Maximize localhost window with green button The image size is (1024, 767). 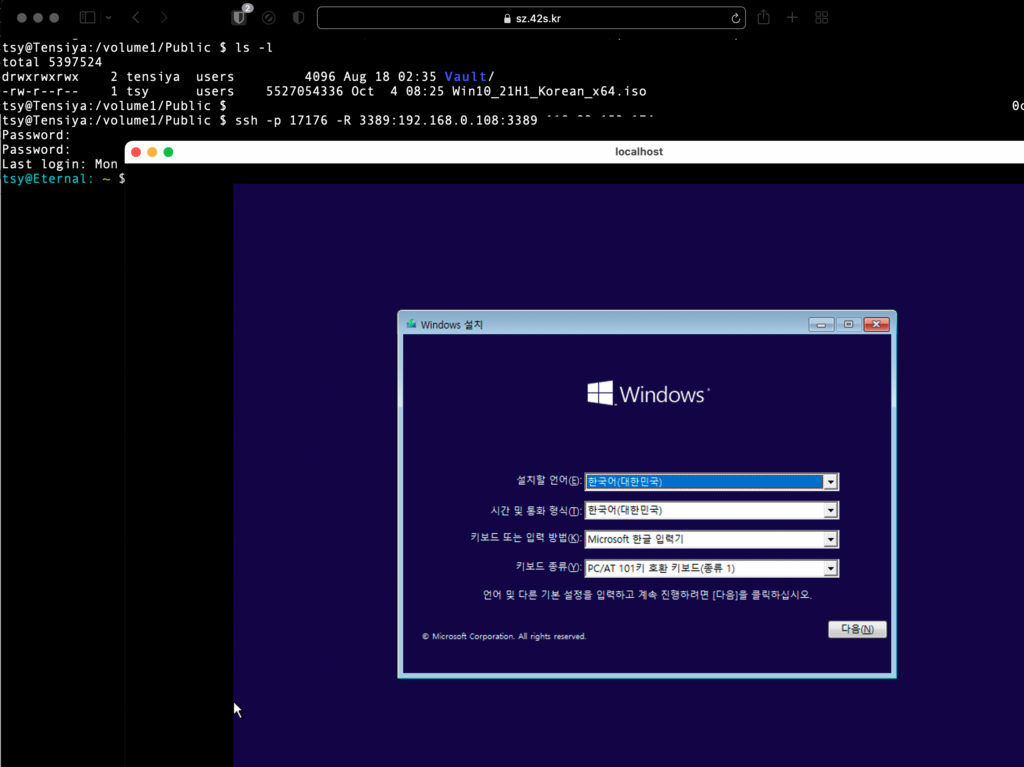point(168,152)
